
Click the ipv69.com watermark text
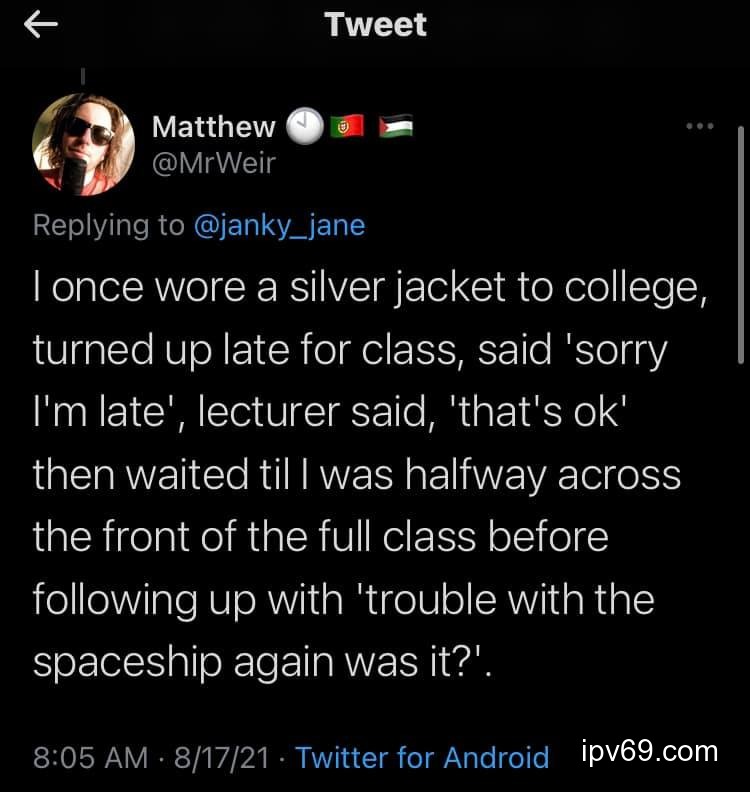tap(650, 752)
